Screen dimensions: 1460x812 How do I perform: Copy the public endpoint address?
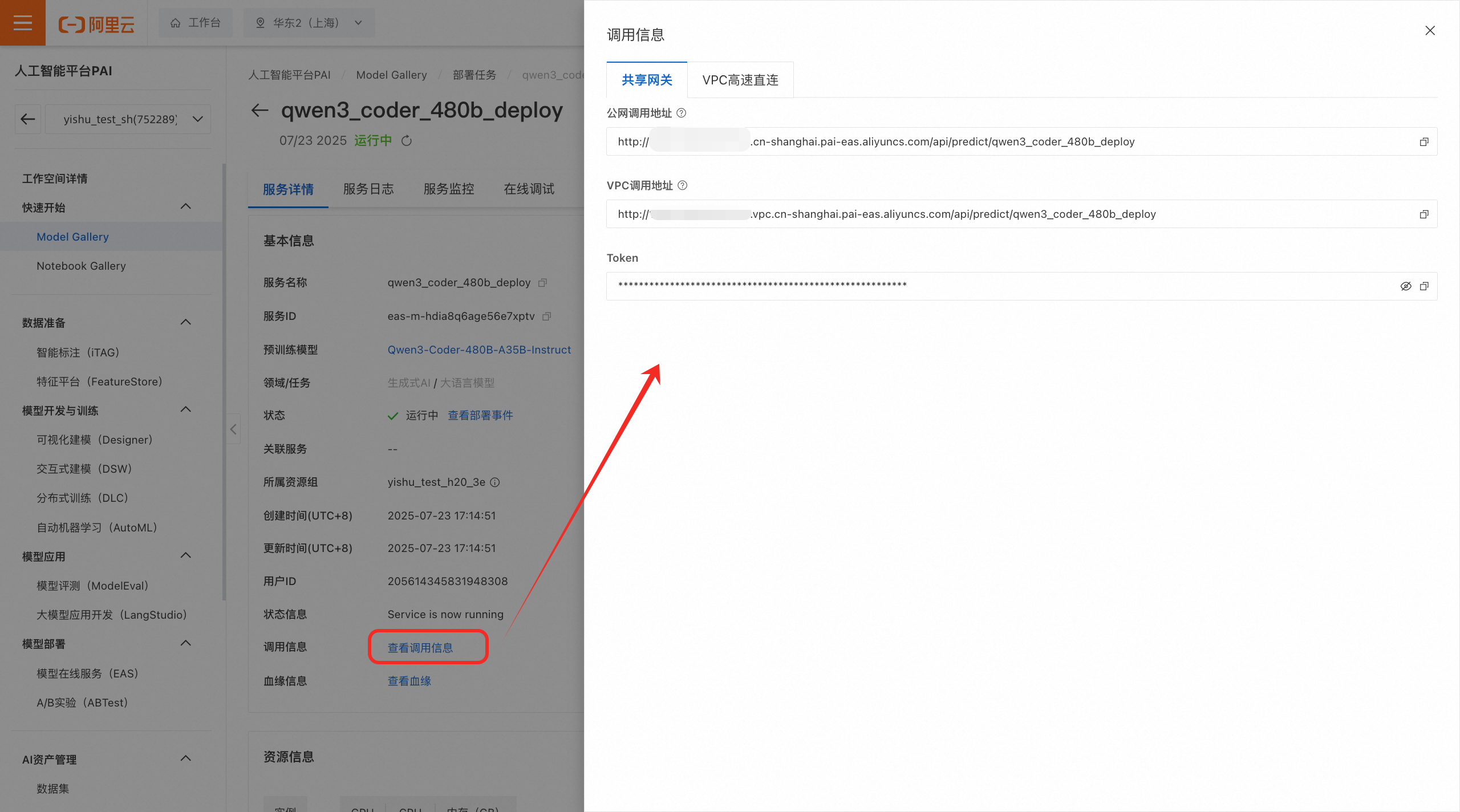(x=1423, y=142)
